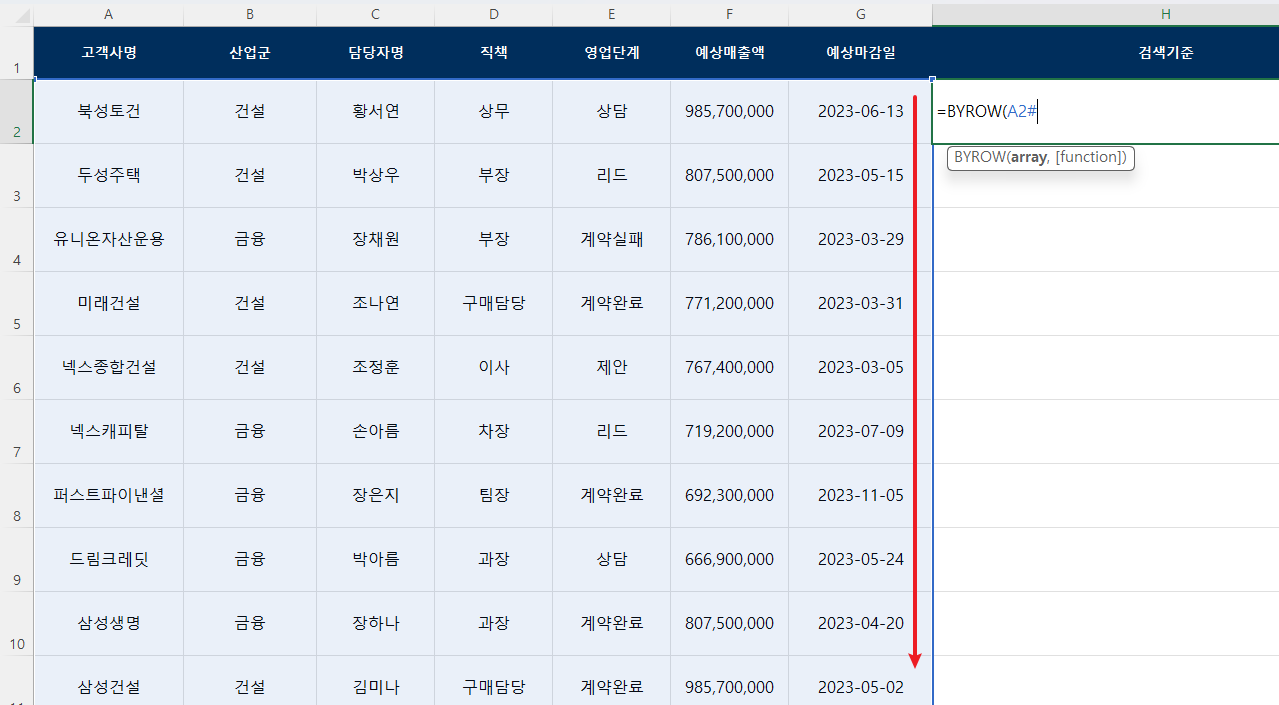
Task: Select 담당자명 cell 김미나
Action: click(x=375, y=681)
